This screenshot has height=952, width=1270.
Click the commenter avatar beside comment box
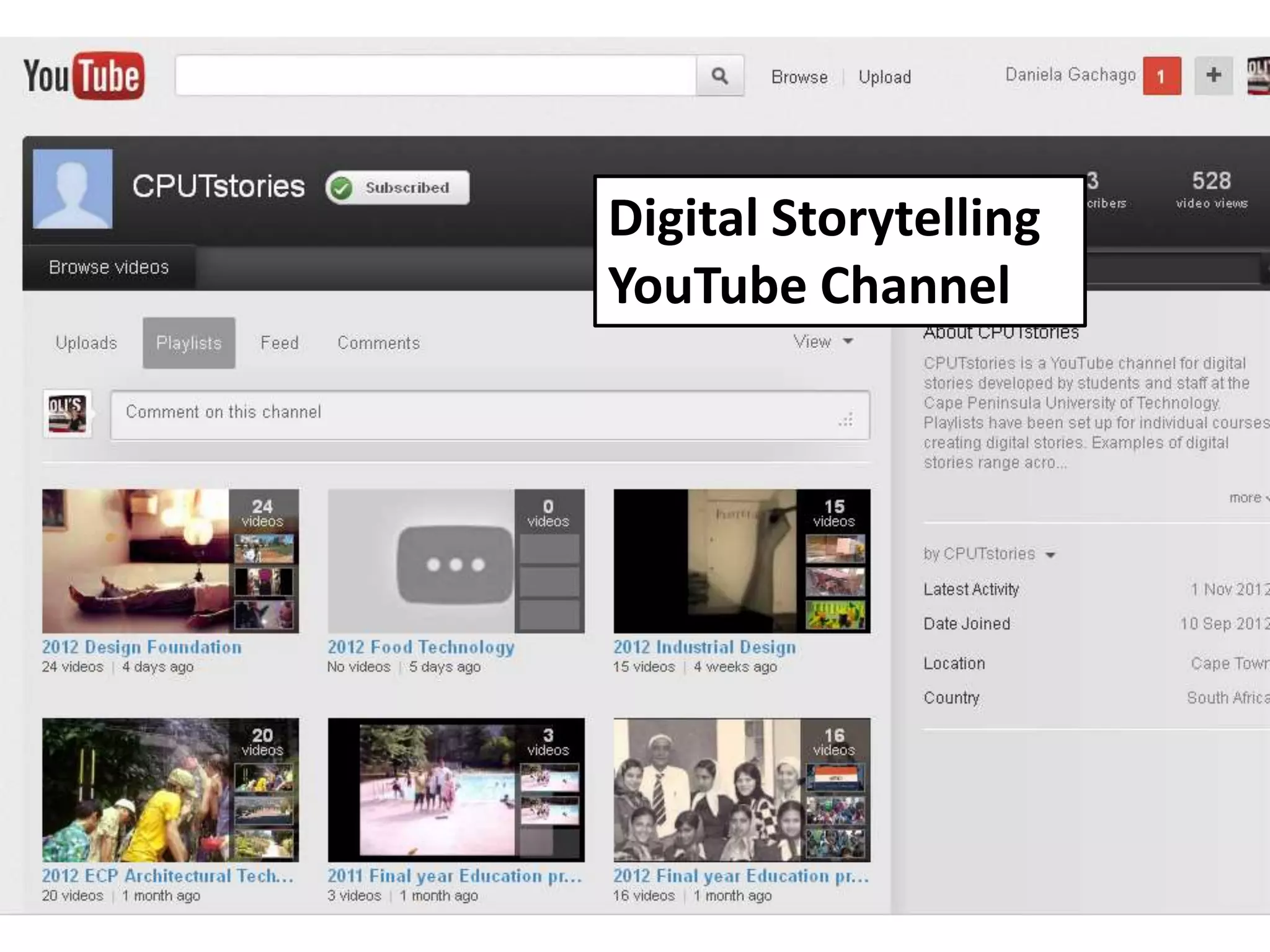click(x=67, y=414)
